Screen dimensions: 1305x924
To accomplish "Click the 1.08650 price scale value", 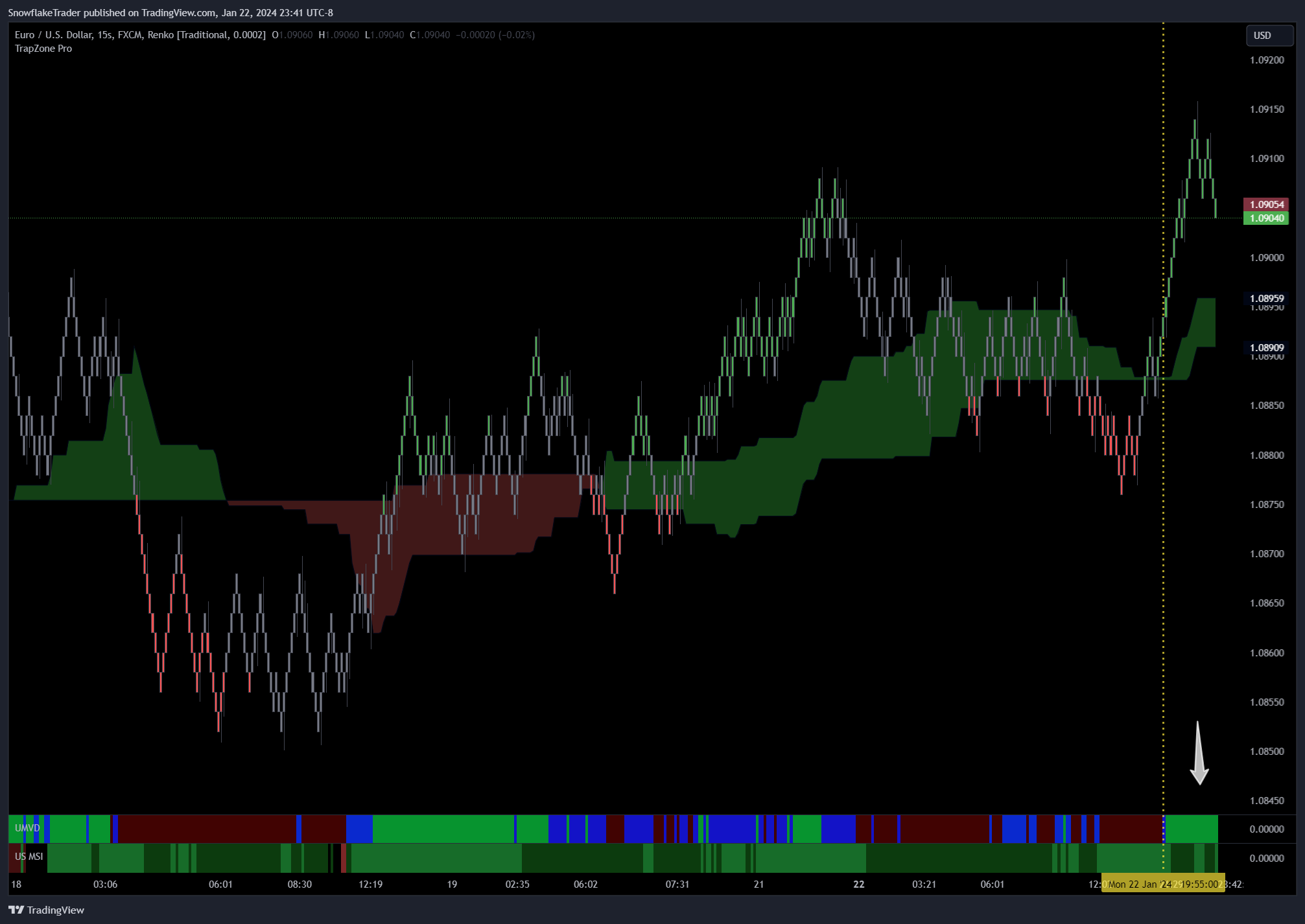I will click(1267, 603).
